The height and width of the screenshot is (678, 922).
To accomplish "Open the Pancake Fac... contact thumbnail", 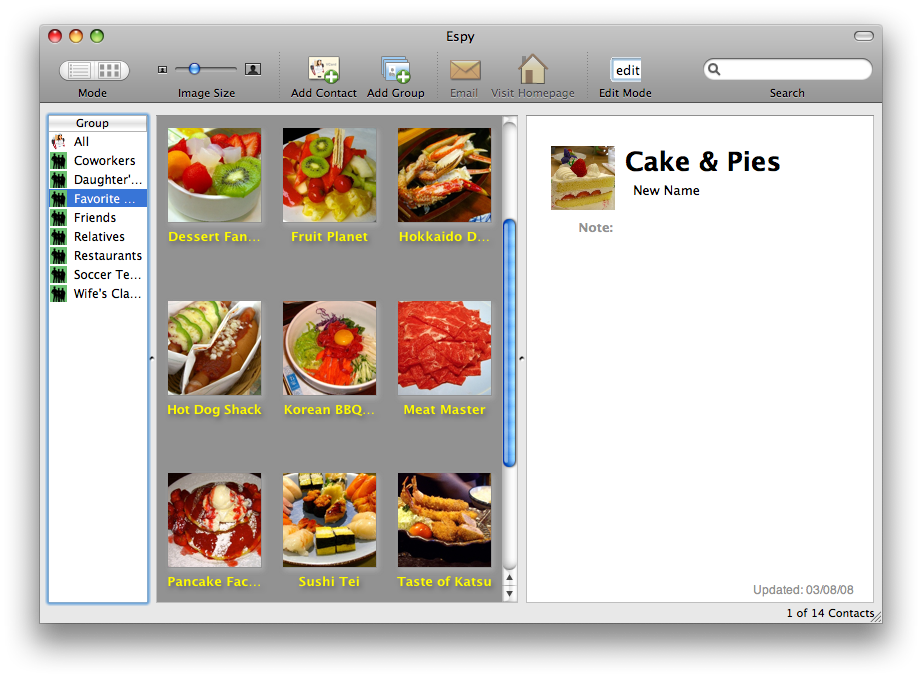I will [x=214, y=520].
